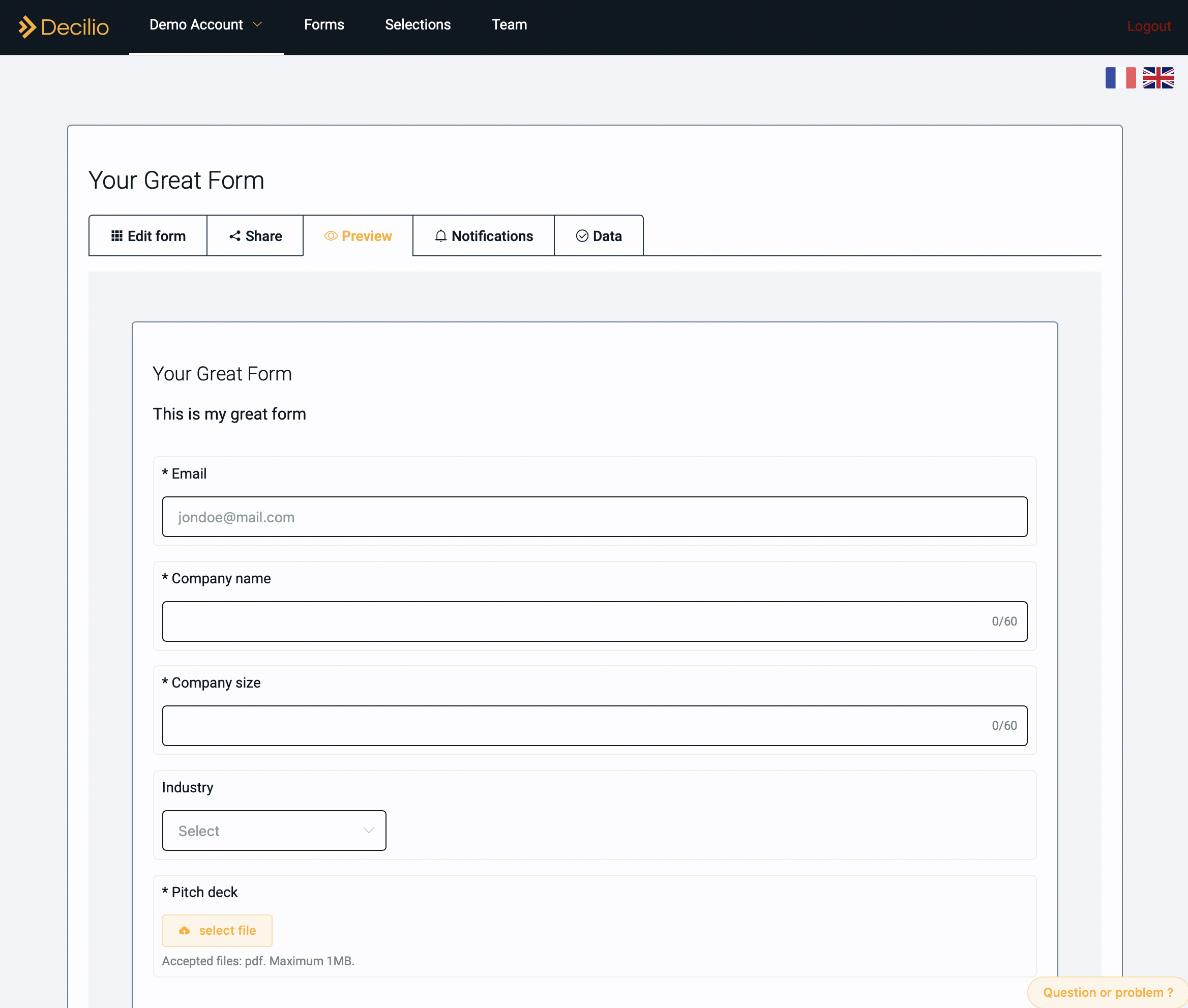This screenshot has height=1008, width=1188.
Task: Expand the Industry chevron selector
Action: click(368, 831)
